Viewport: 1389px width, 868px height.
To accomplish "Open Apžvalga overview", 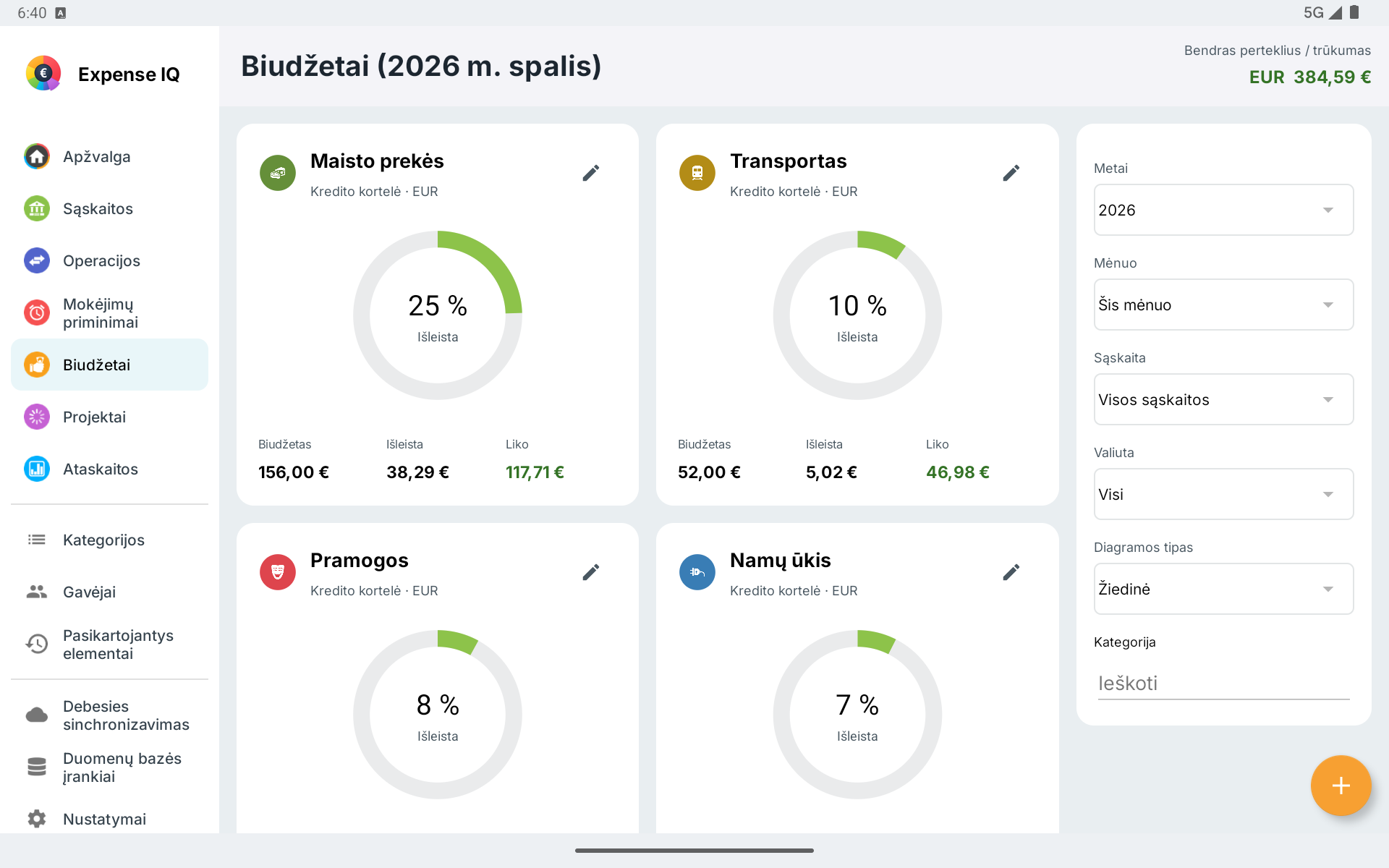I will [109, 156].
